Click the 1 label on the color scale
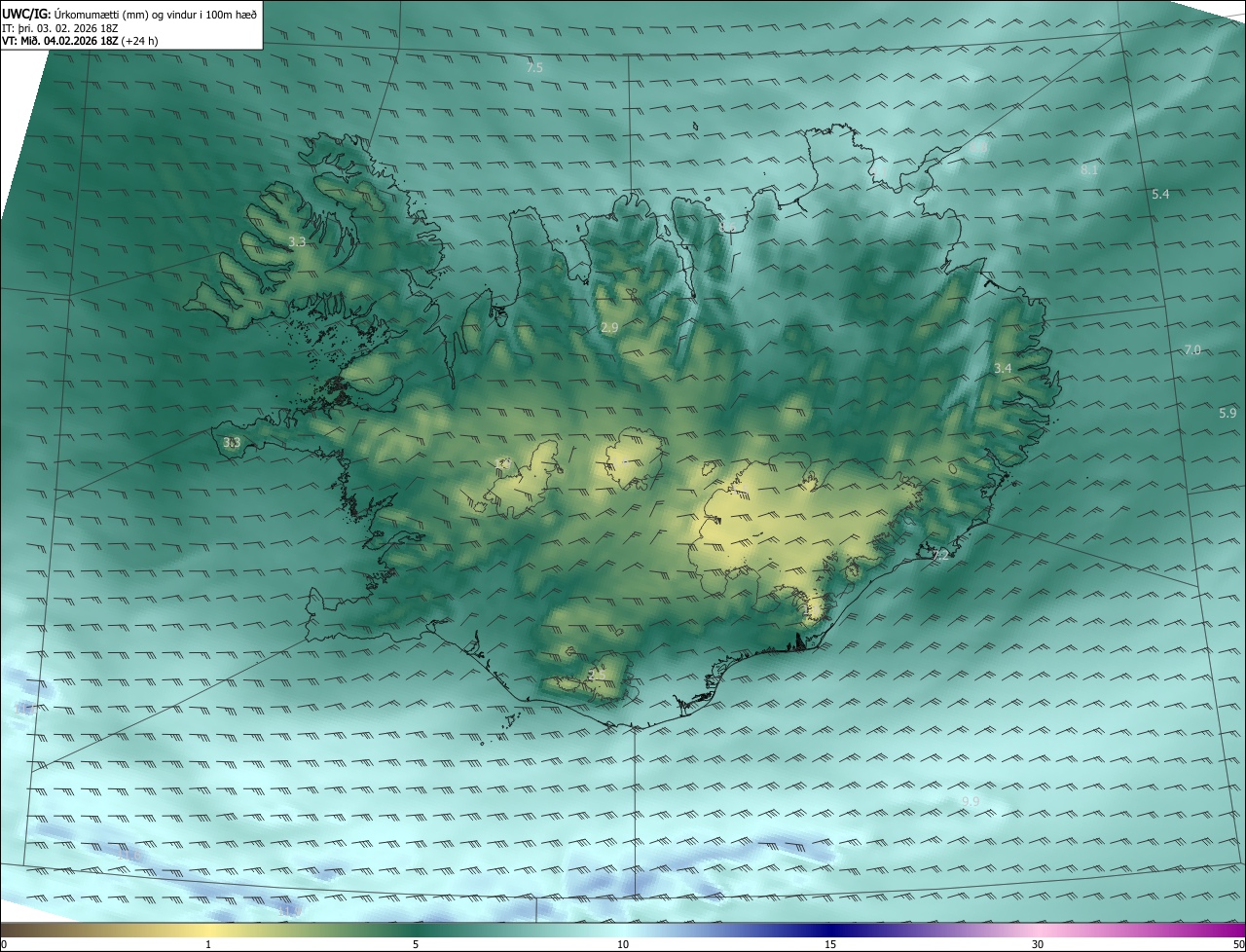The width and height of the screenshot is (1246, 952). pyautogui.click(x=208, y=944)
